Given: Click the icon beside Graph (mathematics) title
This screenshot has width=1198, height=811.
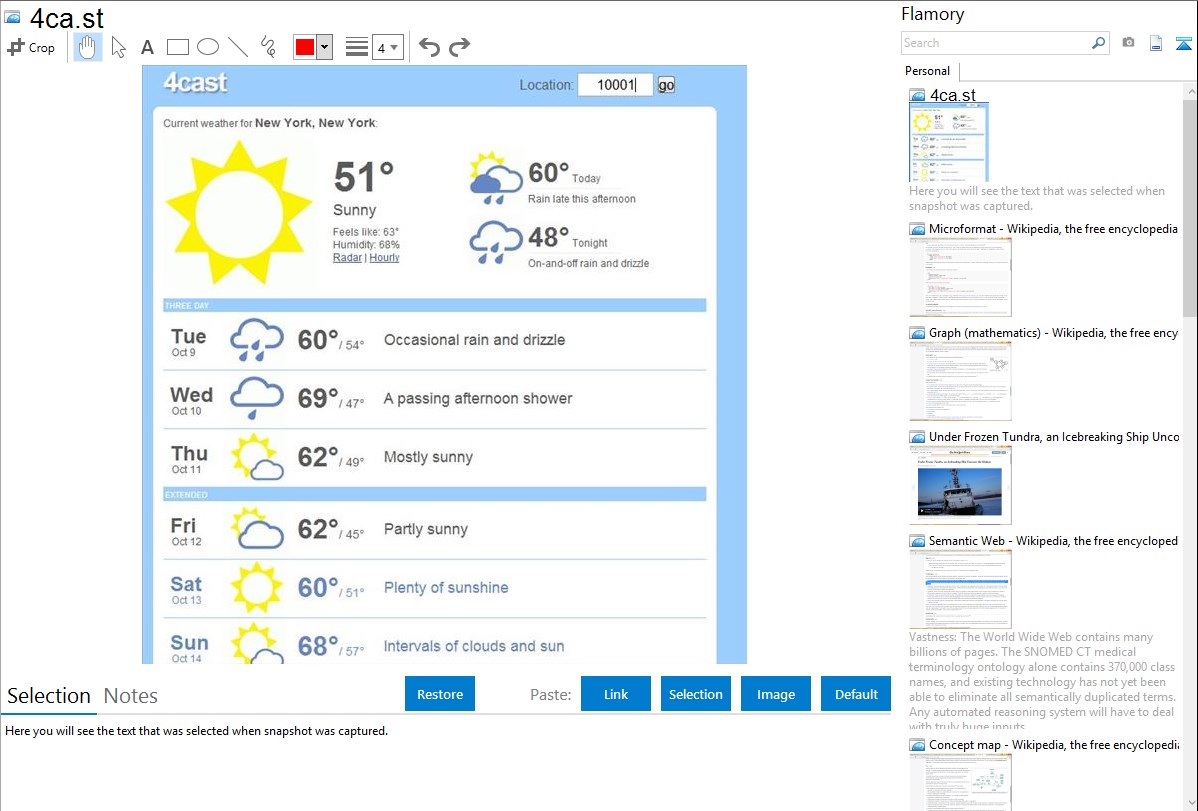Looking at the screenshot, I should [917, 333].
